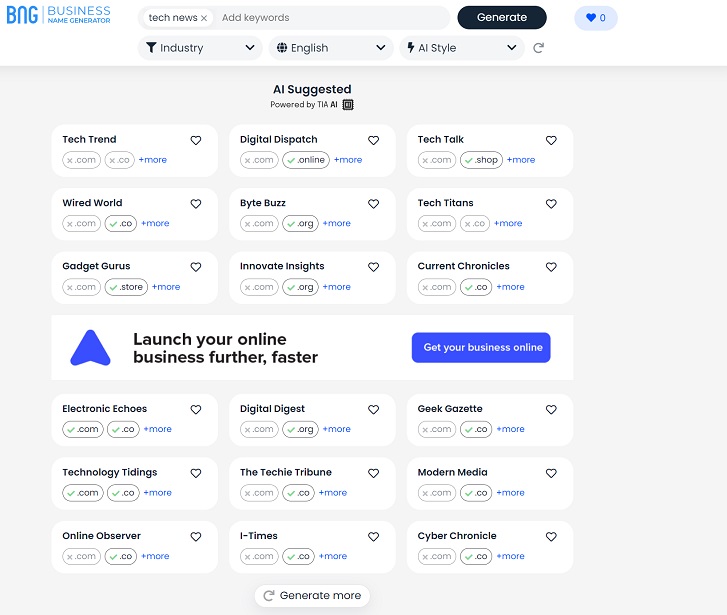727x615 pixels.
Task: Select .org domain for Innovate Insights
Action: pyautogui.click(x=300, y=287)
